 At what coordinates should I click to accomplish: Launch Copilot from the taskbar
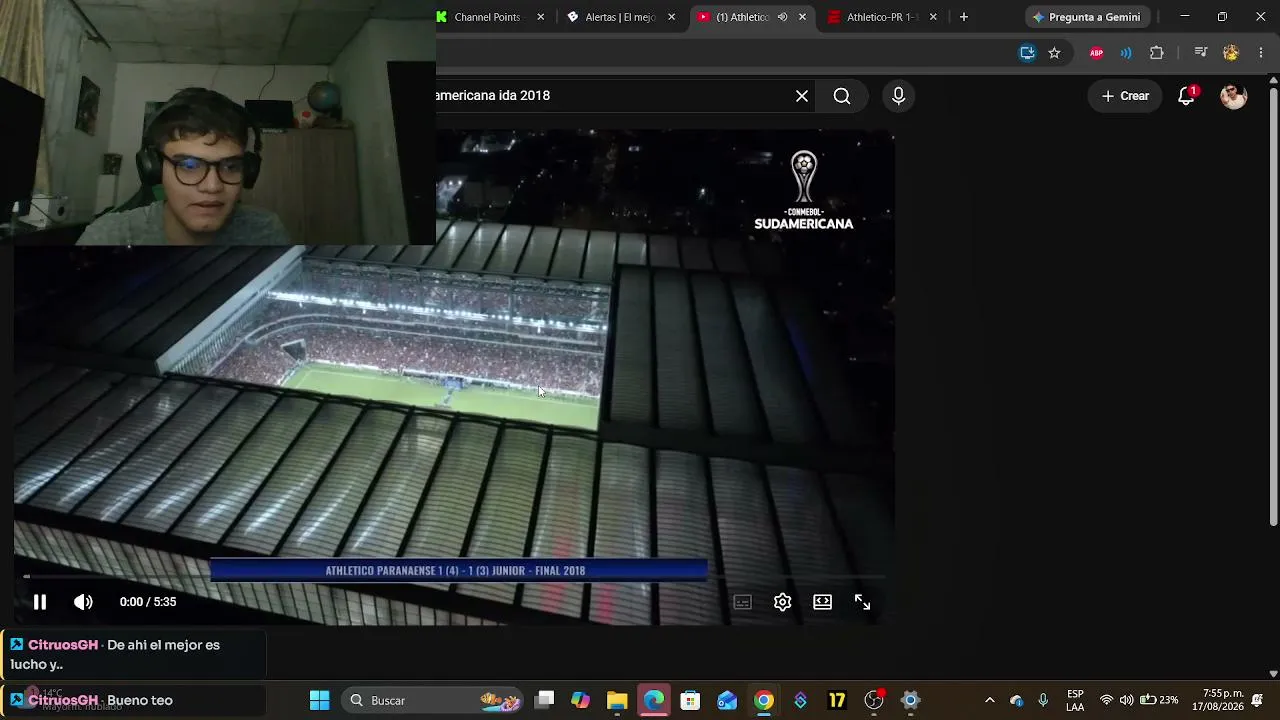click(581, 700)
